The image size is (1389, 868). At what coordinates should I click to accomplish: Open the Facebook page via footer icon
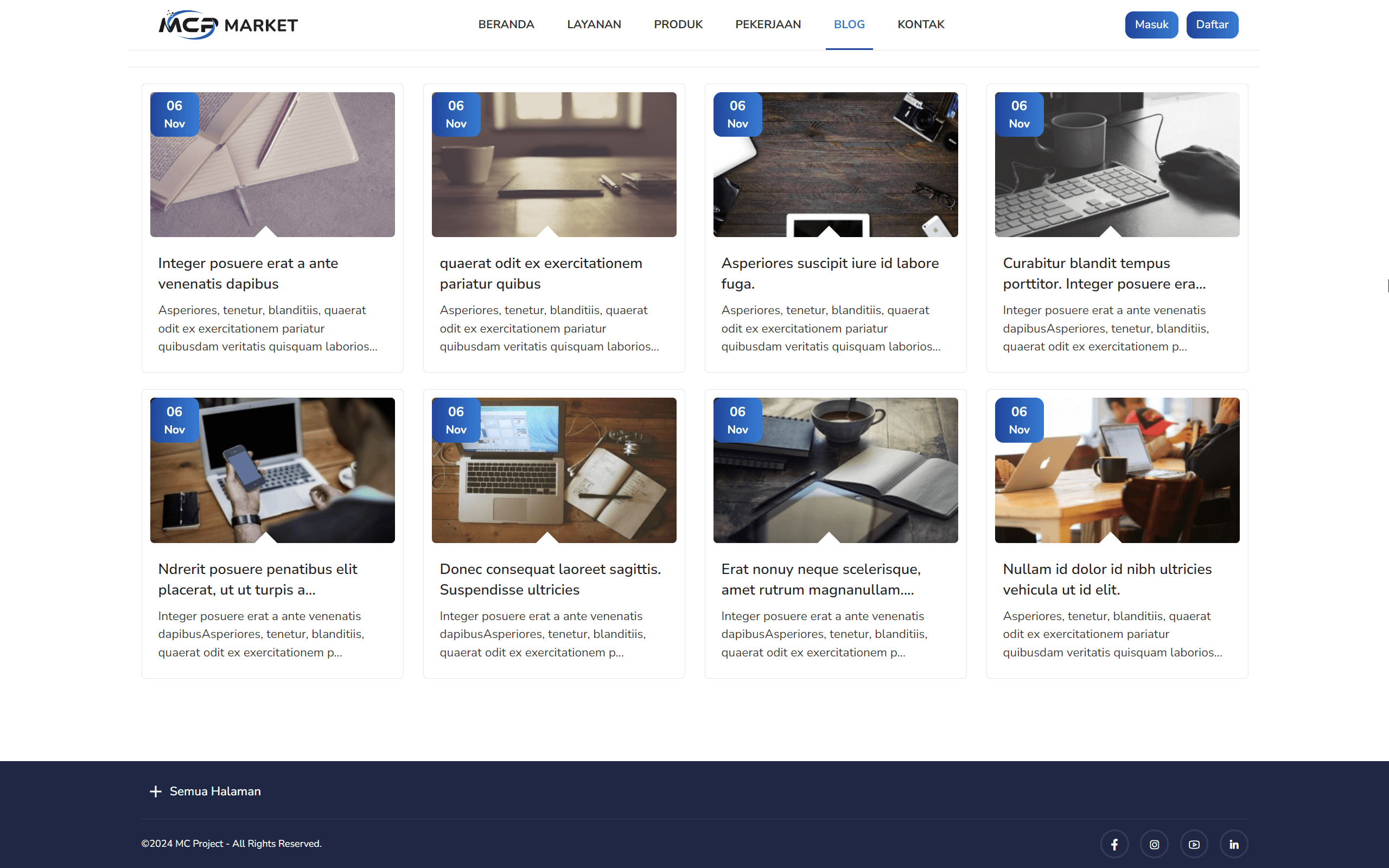(1114, 844)
